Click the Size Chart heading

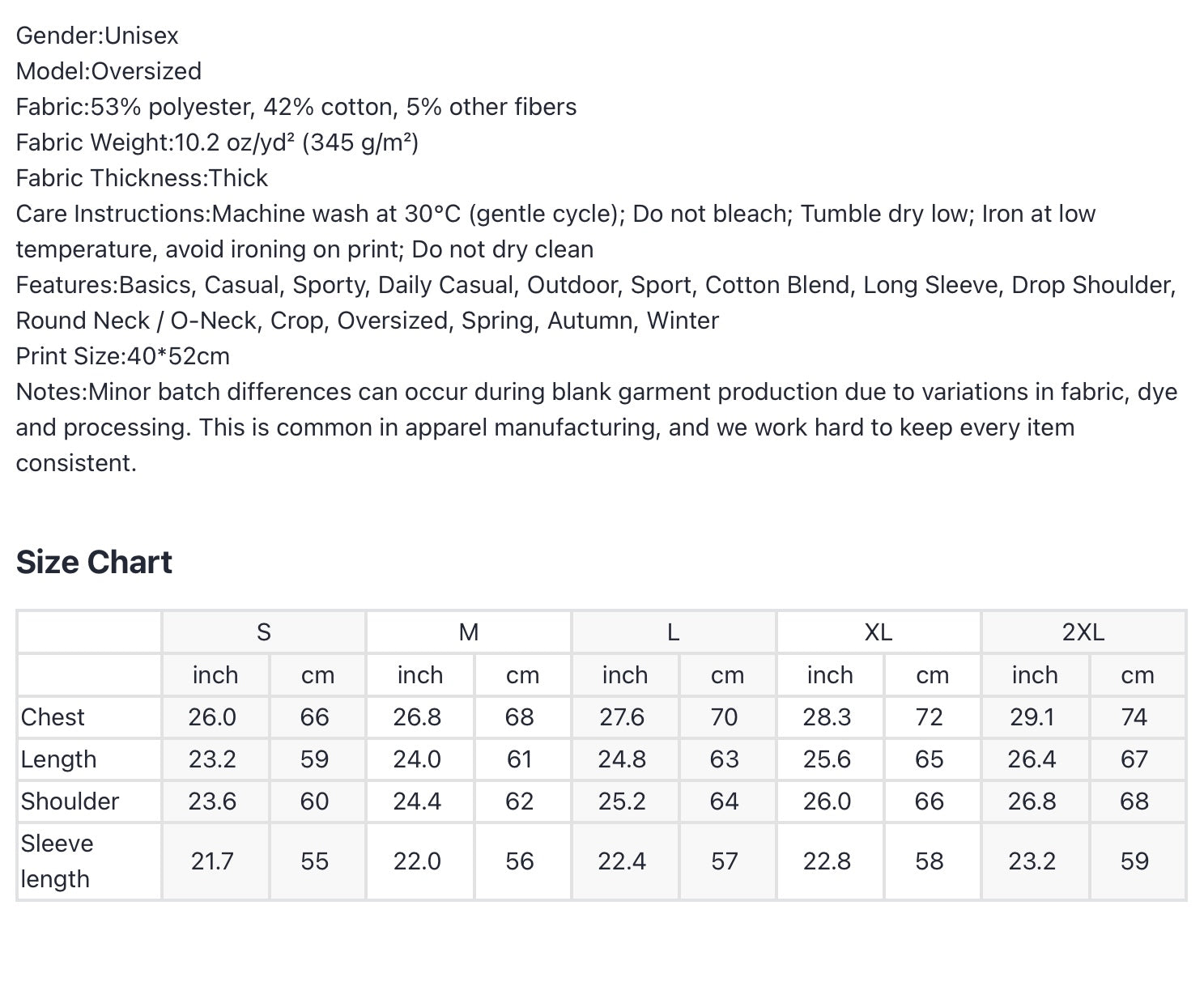pyautogui.click(x=94, y=562)
